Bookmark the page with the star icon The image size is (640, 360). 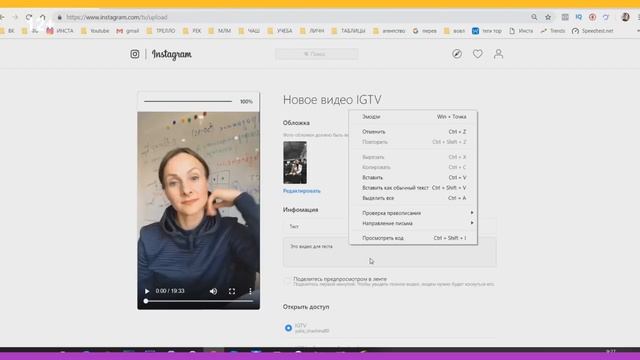(548, 17)
